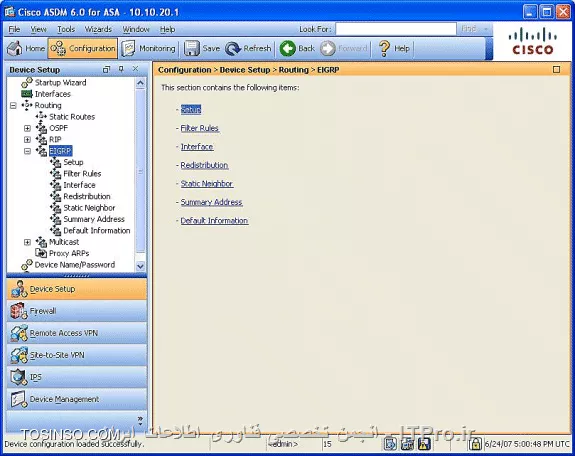Click the Save floppy disk icon
This screenshot has width=575, height=456.
(191, 48)
